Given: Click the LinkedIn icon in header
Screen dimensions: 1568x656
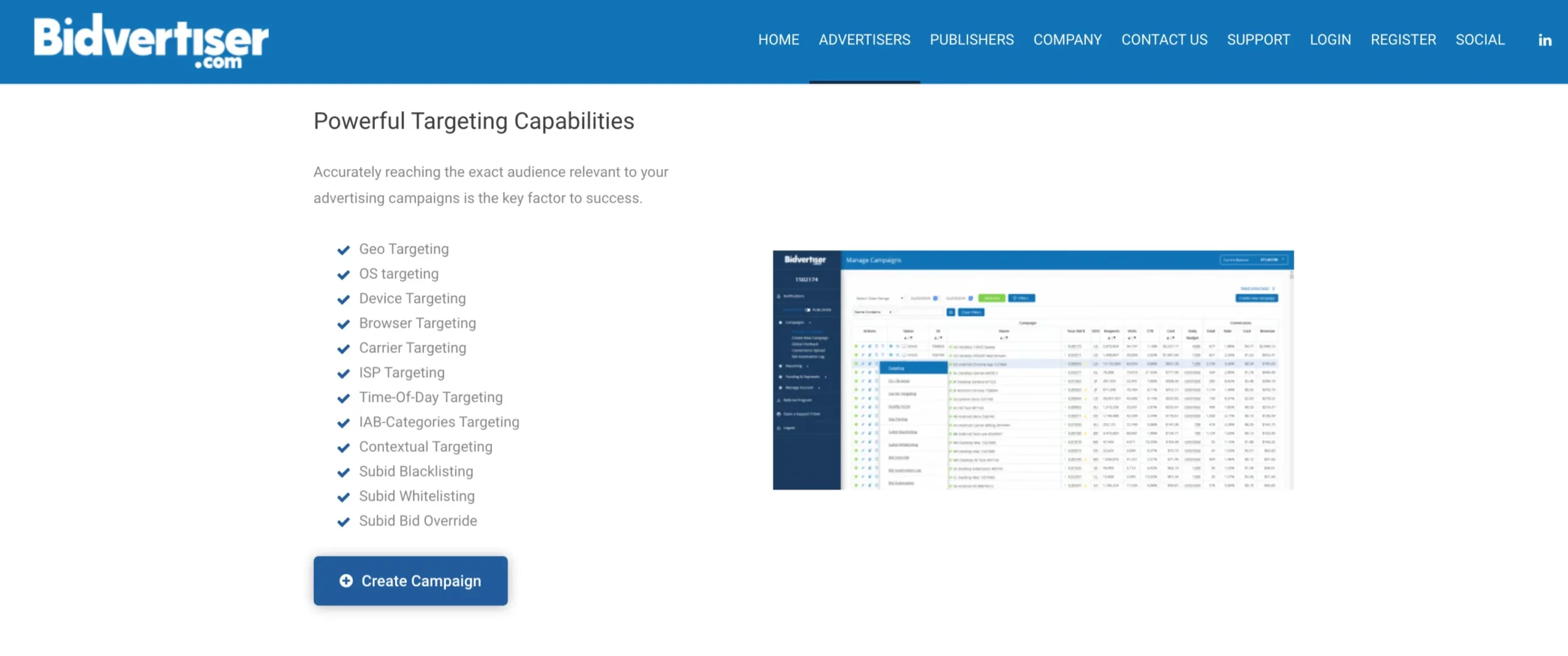Looking at the screenshot, I should pyautogui.click(x=1545, y=40).
